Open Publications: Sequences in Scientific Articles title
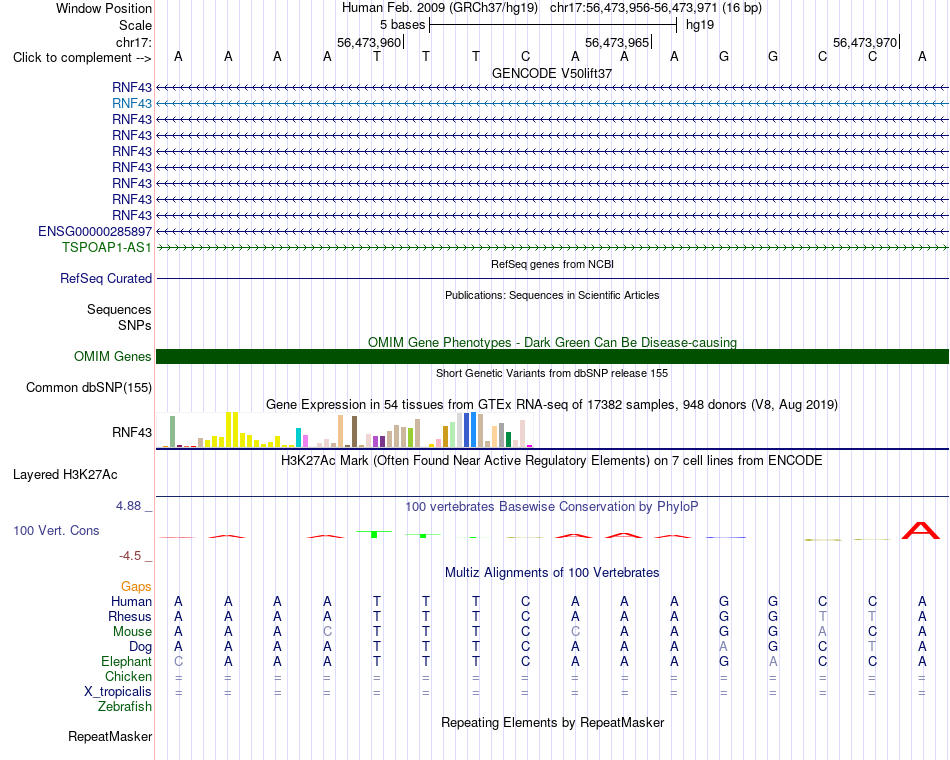950x760 pixels. pos(552,295)
